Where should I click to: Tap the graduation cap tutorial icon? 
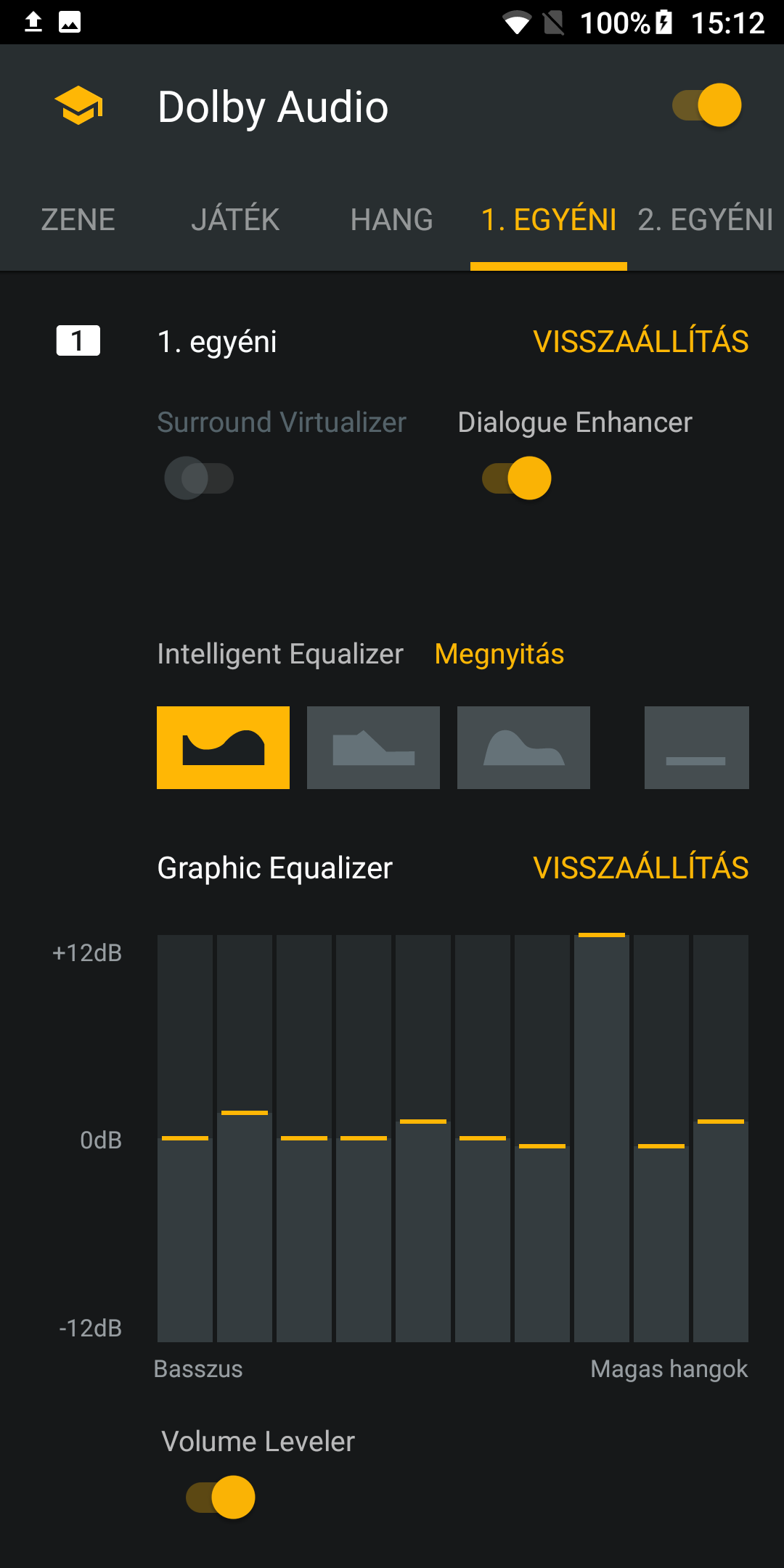coord(78,106)
